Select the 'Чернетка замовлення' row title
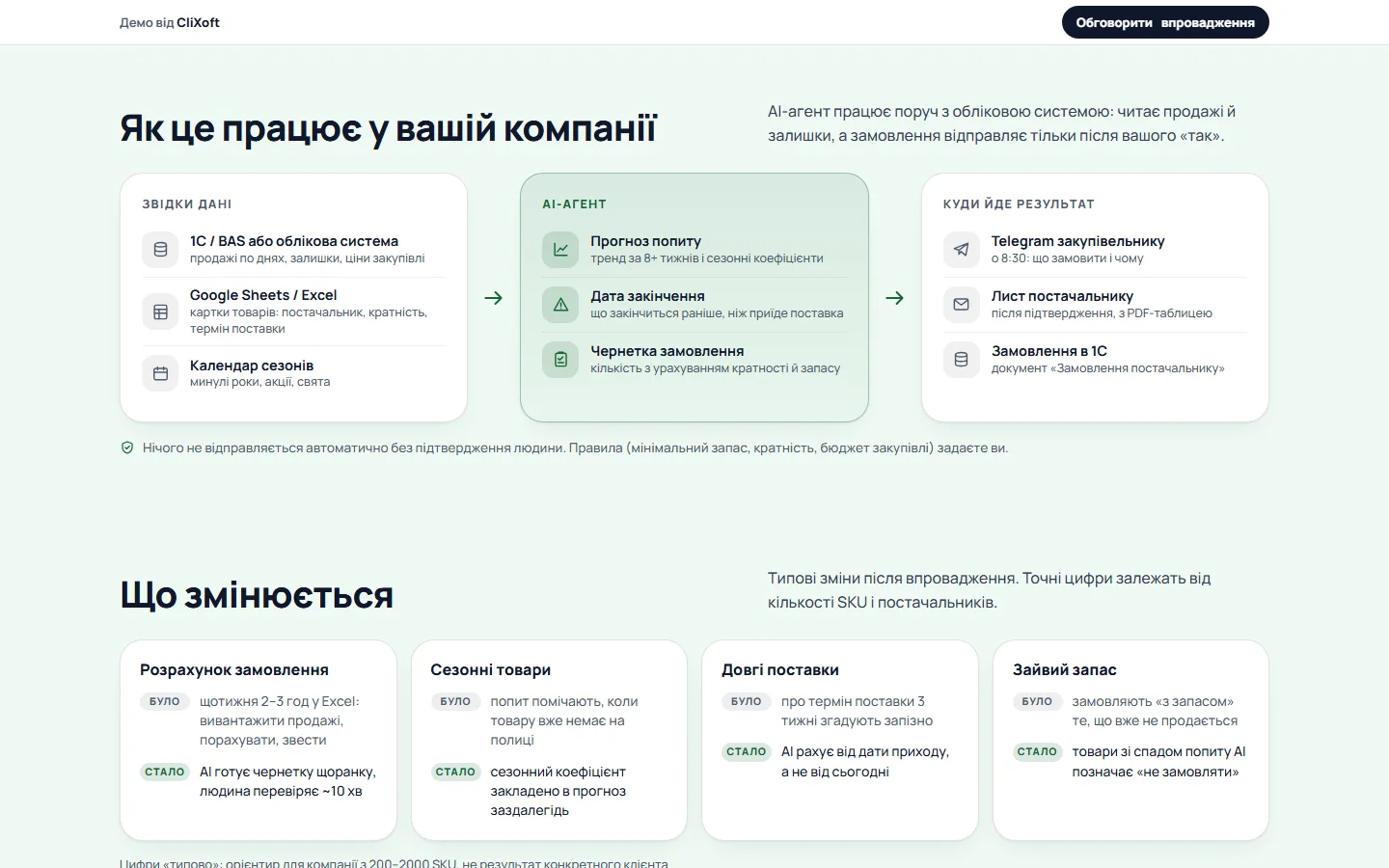The width and height of the screenshot is (1389, 868). click(x=667, y=351)
